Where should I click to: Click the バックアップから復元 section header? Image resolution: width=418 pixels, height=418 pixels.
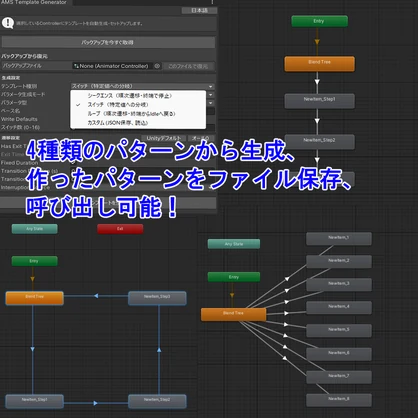(x=24, y=56)
